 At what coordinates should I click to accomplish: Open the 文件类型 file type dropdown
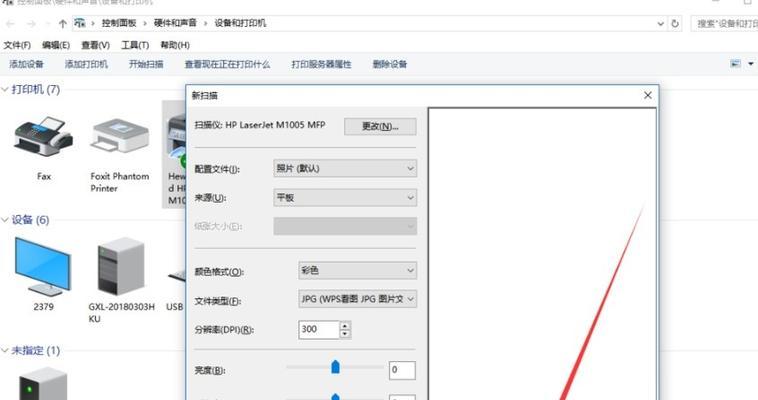point(357,299)
